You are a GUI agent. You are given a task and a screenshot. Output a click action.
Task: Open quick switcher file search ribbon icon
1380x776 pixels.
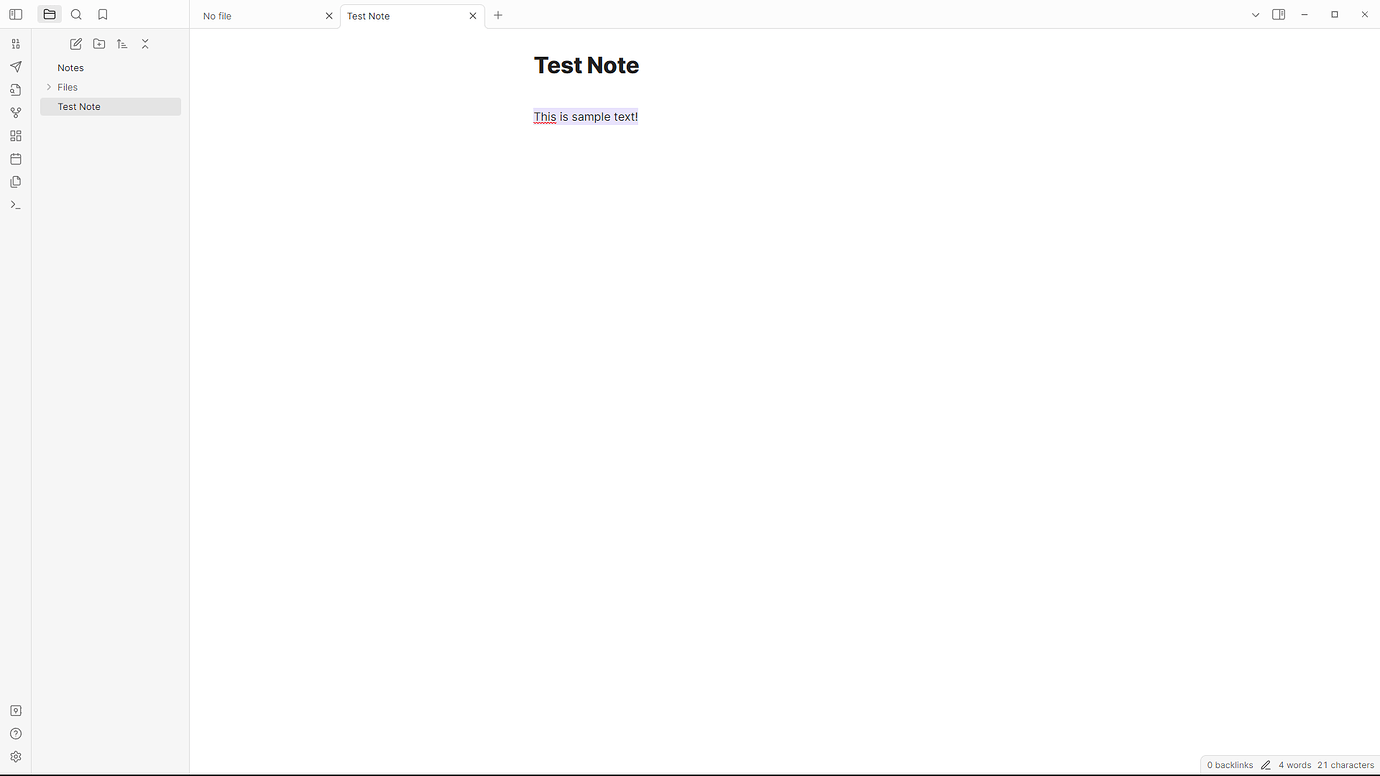(15, 90)
